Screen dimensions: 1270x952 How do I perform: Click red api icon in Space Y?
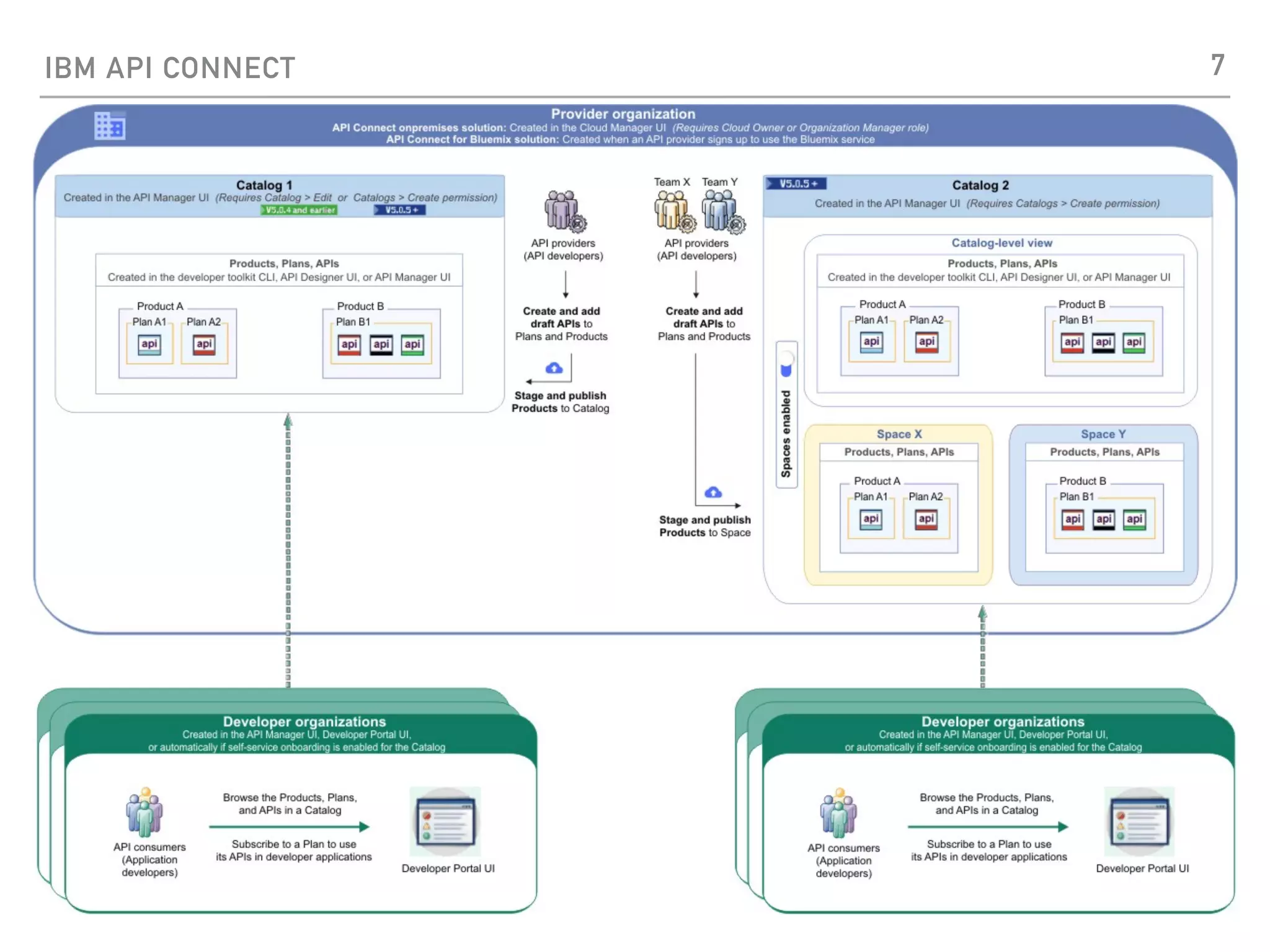click(1073, 520)
